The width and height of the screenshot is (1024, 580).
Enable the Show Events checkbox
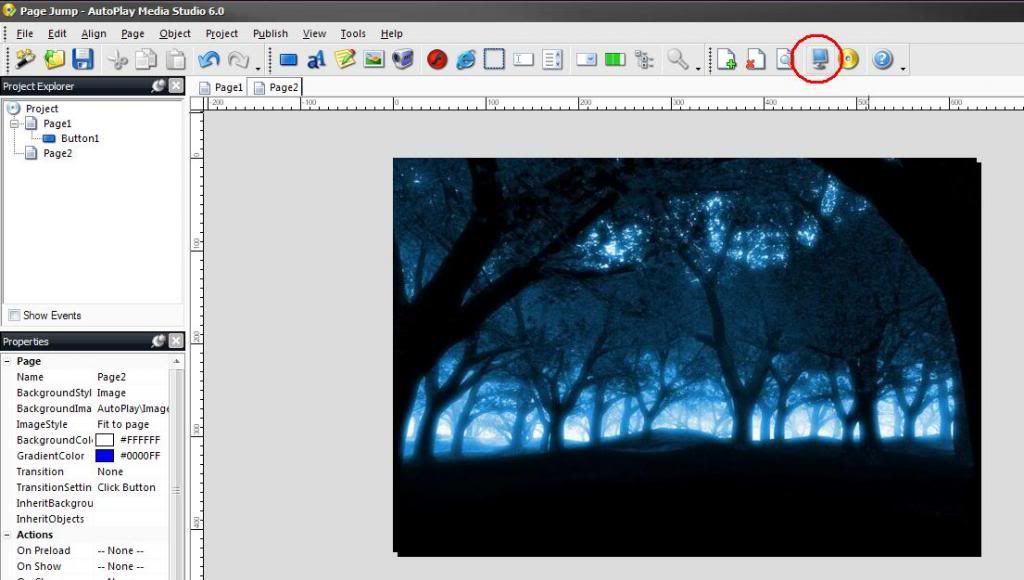[x=14, y=315]
